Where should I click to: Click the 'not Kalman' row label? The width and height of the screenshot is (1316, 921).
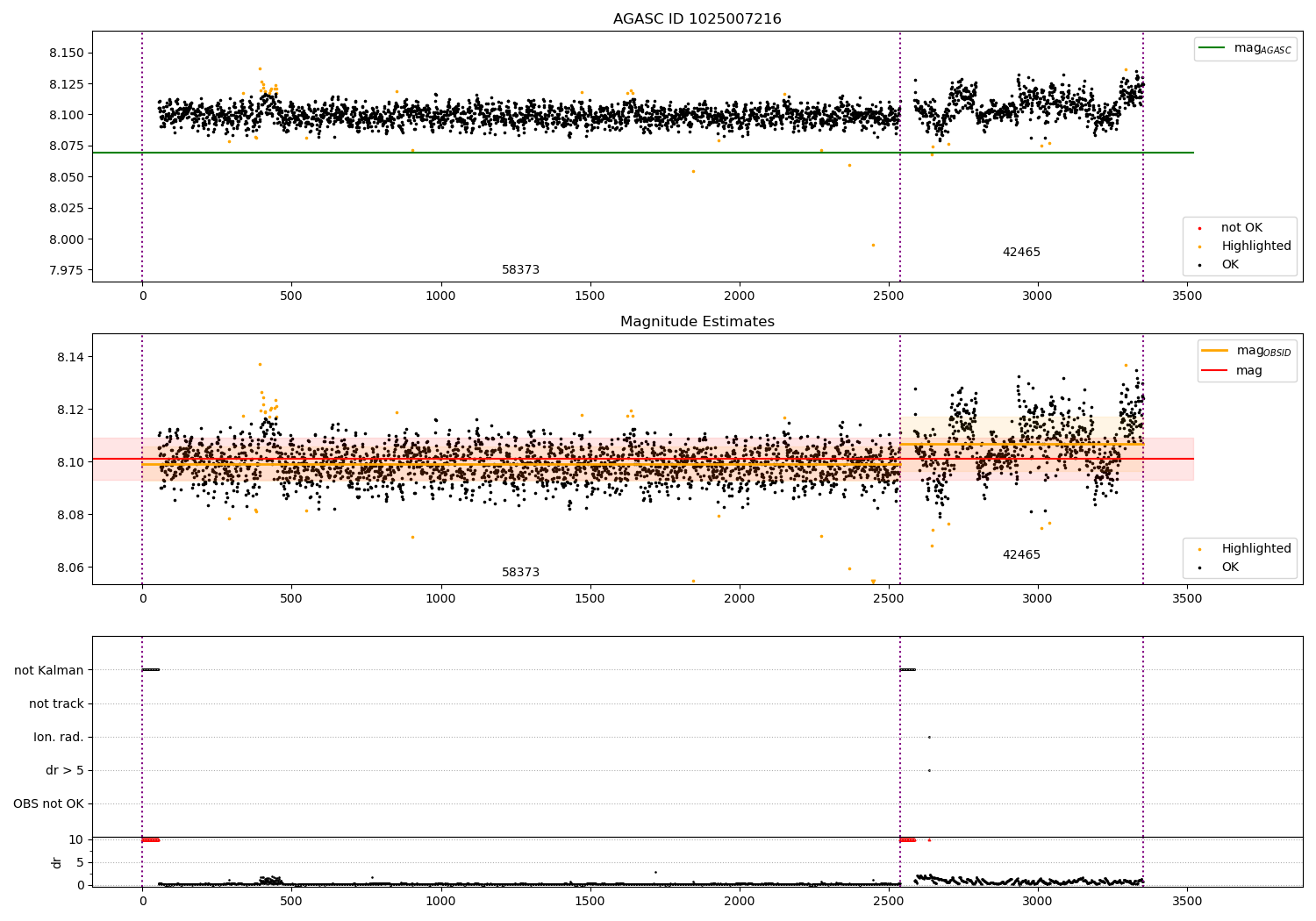[x=49, y=670]
